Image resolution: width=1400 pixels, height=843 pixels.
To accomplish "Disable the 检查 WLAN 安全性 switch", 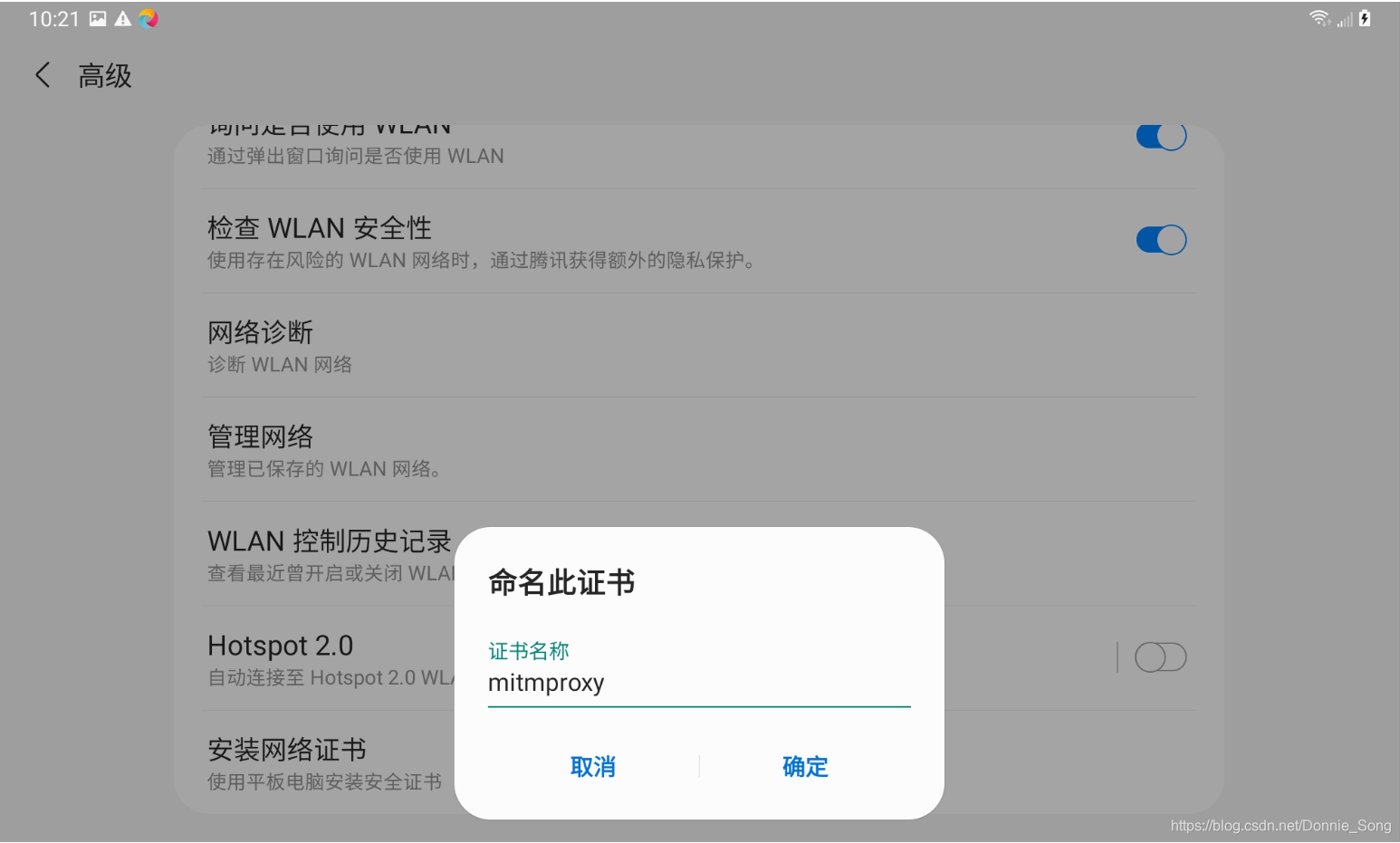I will click(x=1161, y=239).
